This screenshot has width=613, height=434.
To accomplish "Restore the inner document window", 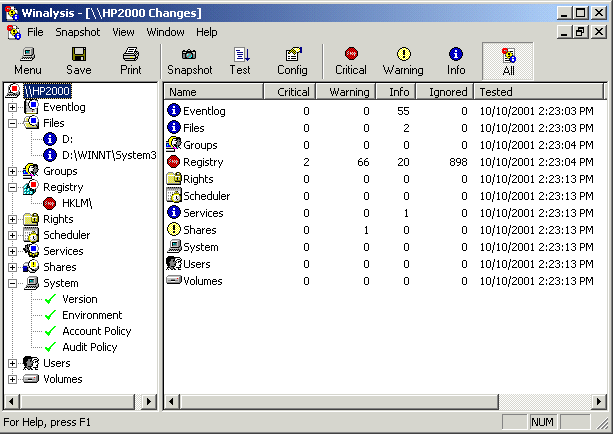I will [x=581, y=32].
